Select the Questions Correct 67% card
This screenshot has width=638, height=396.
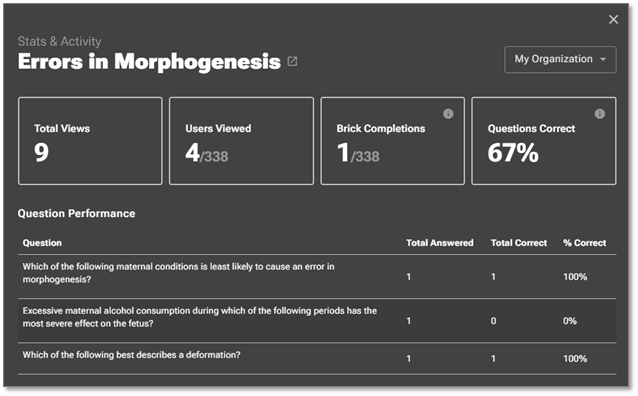(x=544, y=141)
